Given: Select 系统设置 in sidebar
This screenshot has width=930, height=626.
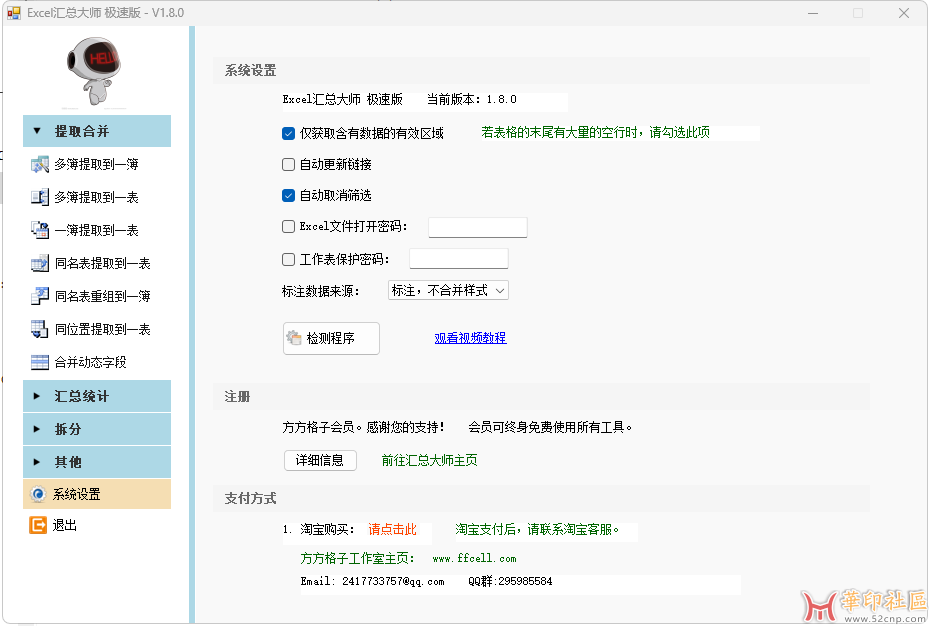Looking at the screenshot, I should (x=97, y=494).
